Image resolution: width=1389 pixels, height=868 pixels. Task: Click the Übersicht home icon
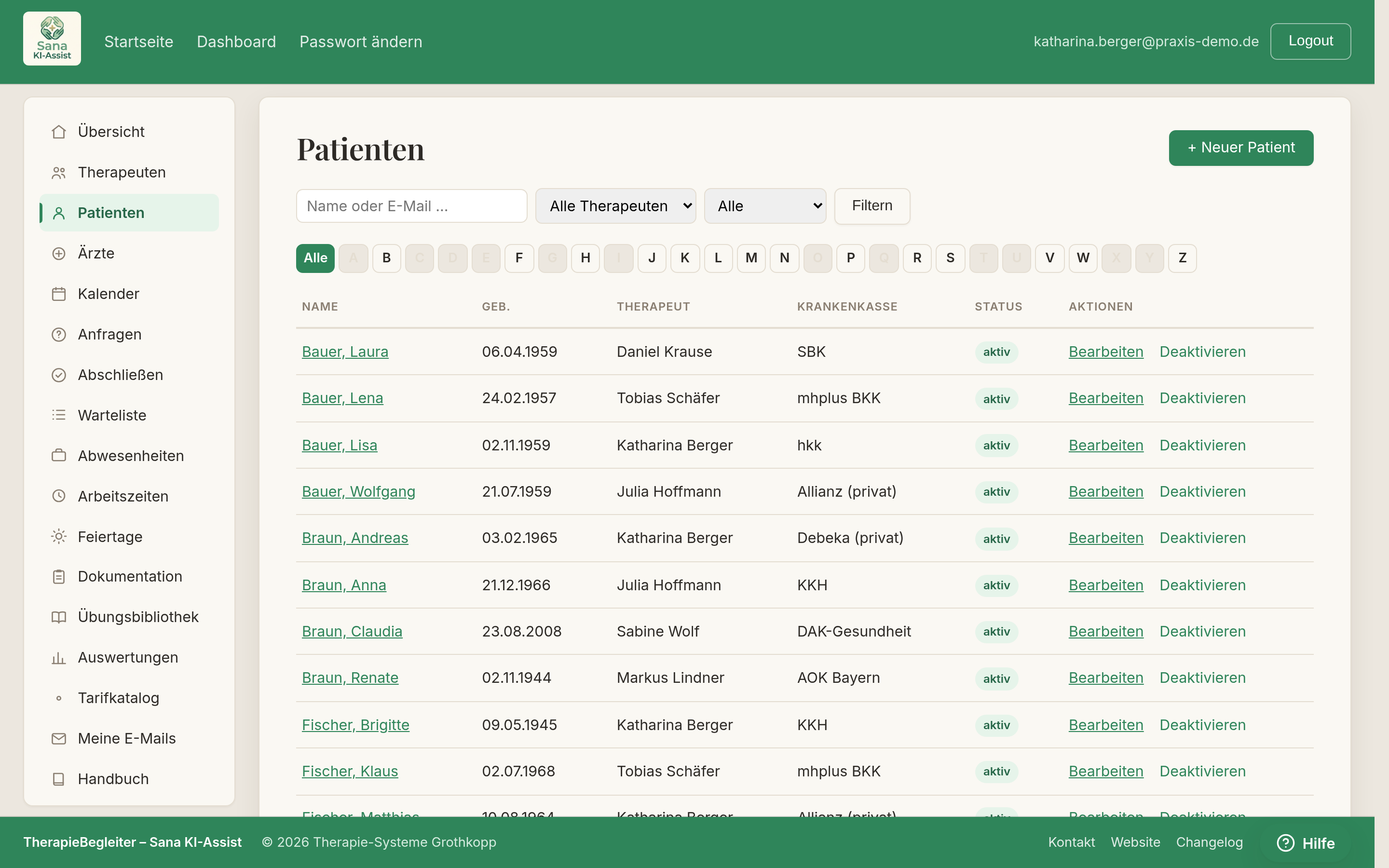[x=58, y=132]
